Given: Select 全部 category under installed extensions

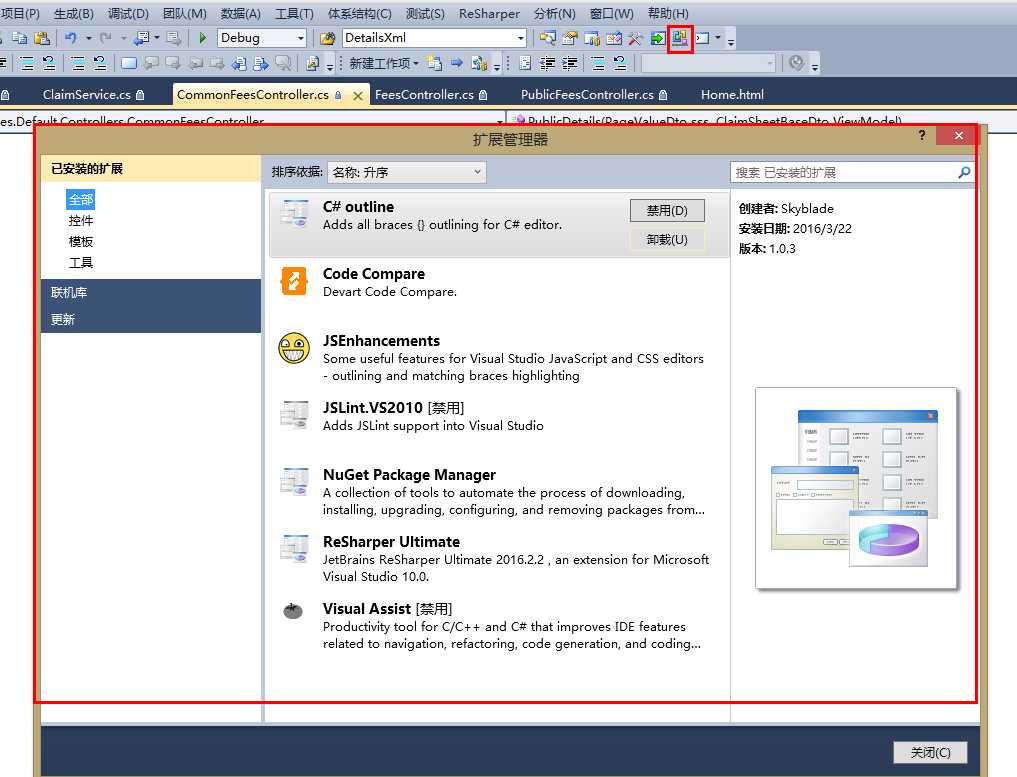Looking at the screenshot, I should (81, 200).
